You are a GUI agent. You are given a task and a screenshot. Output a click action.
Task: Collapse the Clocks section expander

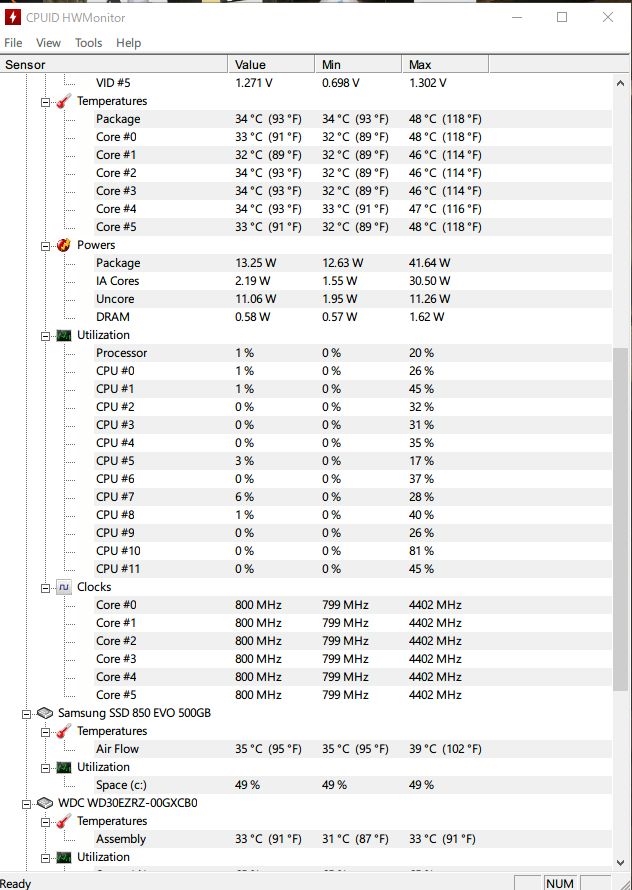pos(45,589)
